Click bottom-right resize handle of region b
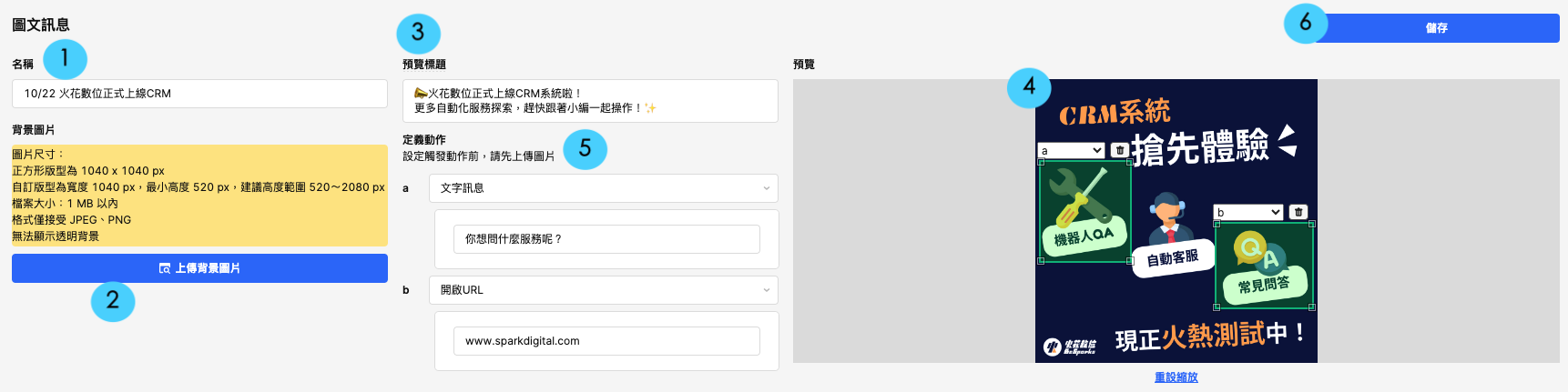This screenshot has height=392, width=1568. click(1312, 307)
